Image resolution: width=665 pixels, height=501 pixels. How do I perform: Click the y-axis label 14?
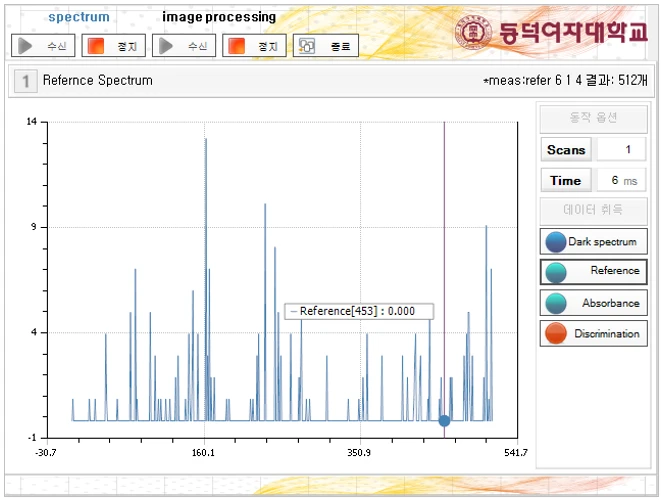coord(32,122)
